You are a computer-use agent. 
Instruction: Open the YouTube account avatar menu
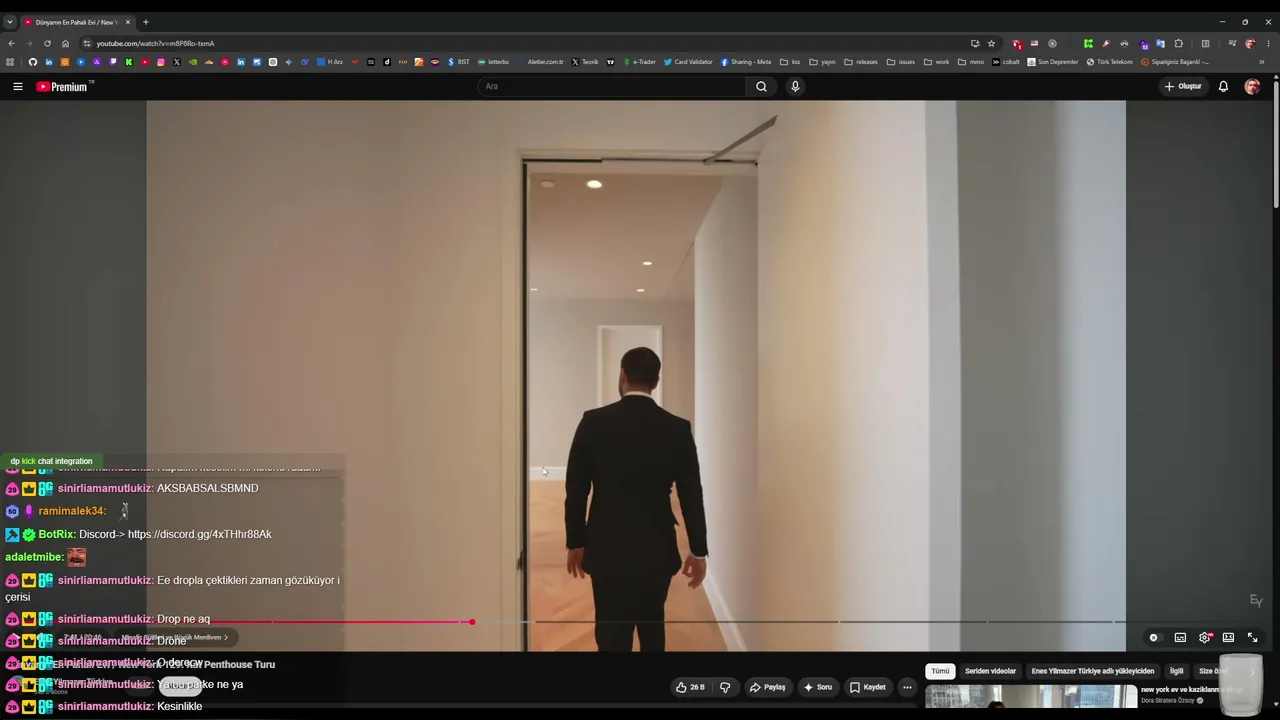tap(1252, 87)
